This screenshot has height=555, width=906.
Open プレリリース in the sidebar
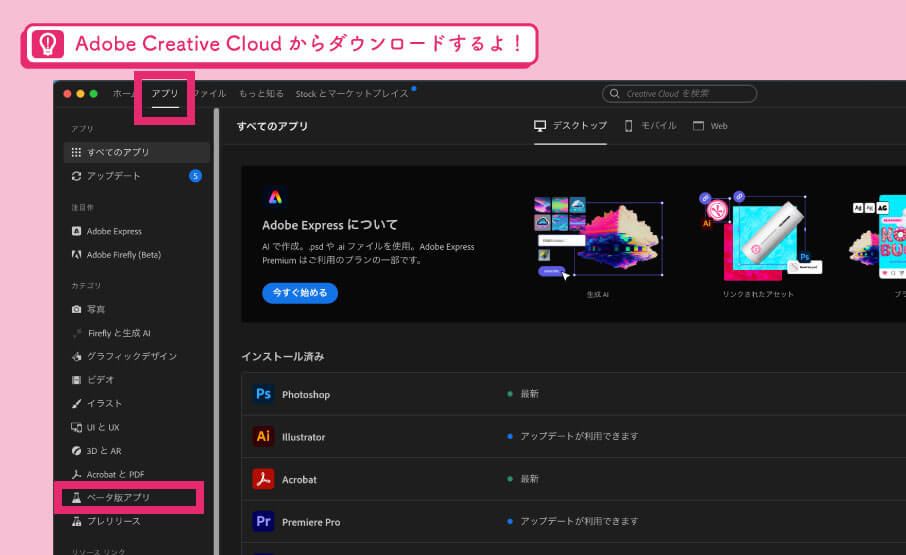coord(113,522)
